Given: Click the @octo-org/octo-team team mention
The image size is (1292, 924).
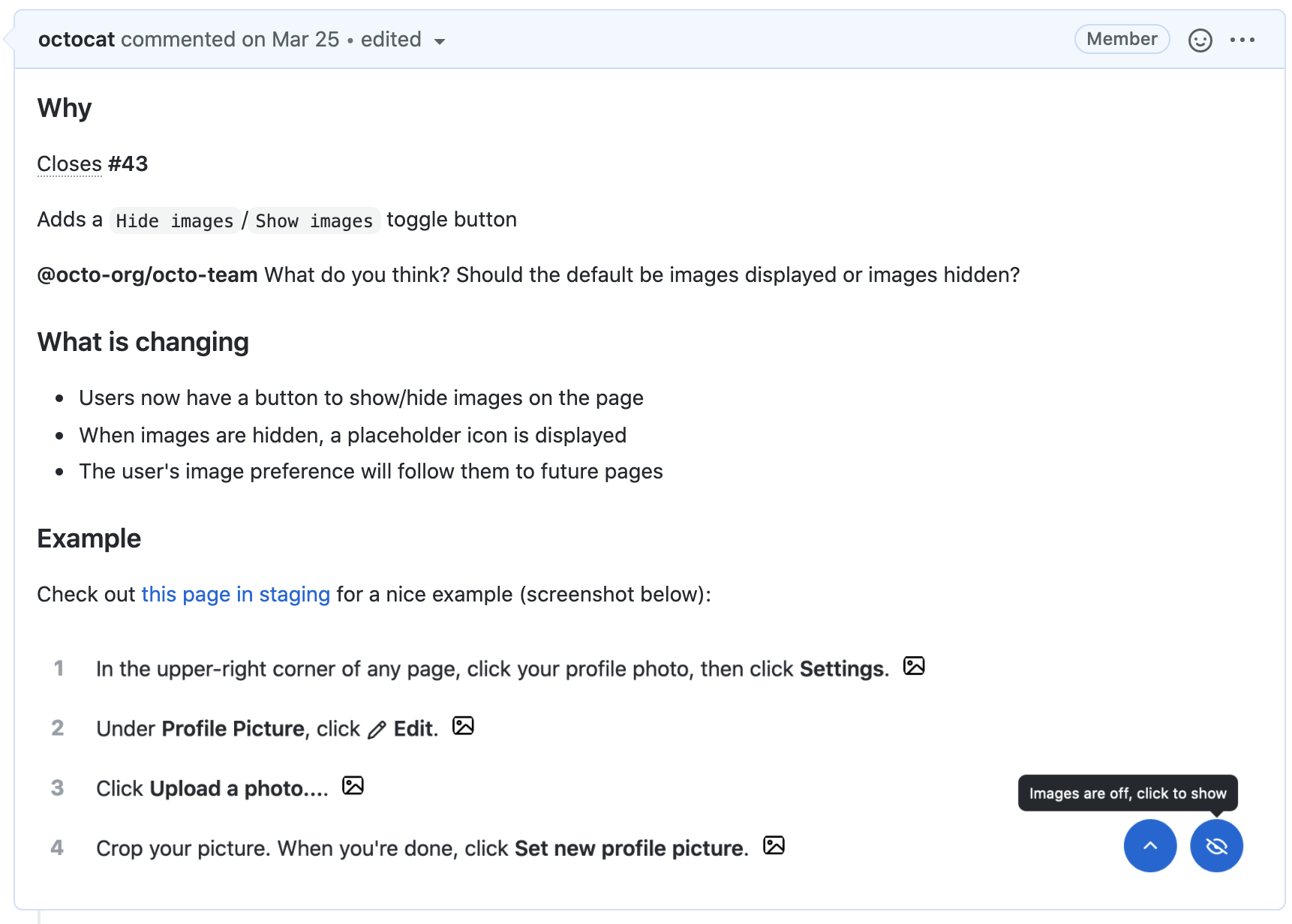Looking at the screenshot, I should tap(147, 275).
